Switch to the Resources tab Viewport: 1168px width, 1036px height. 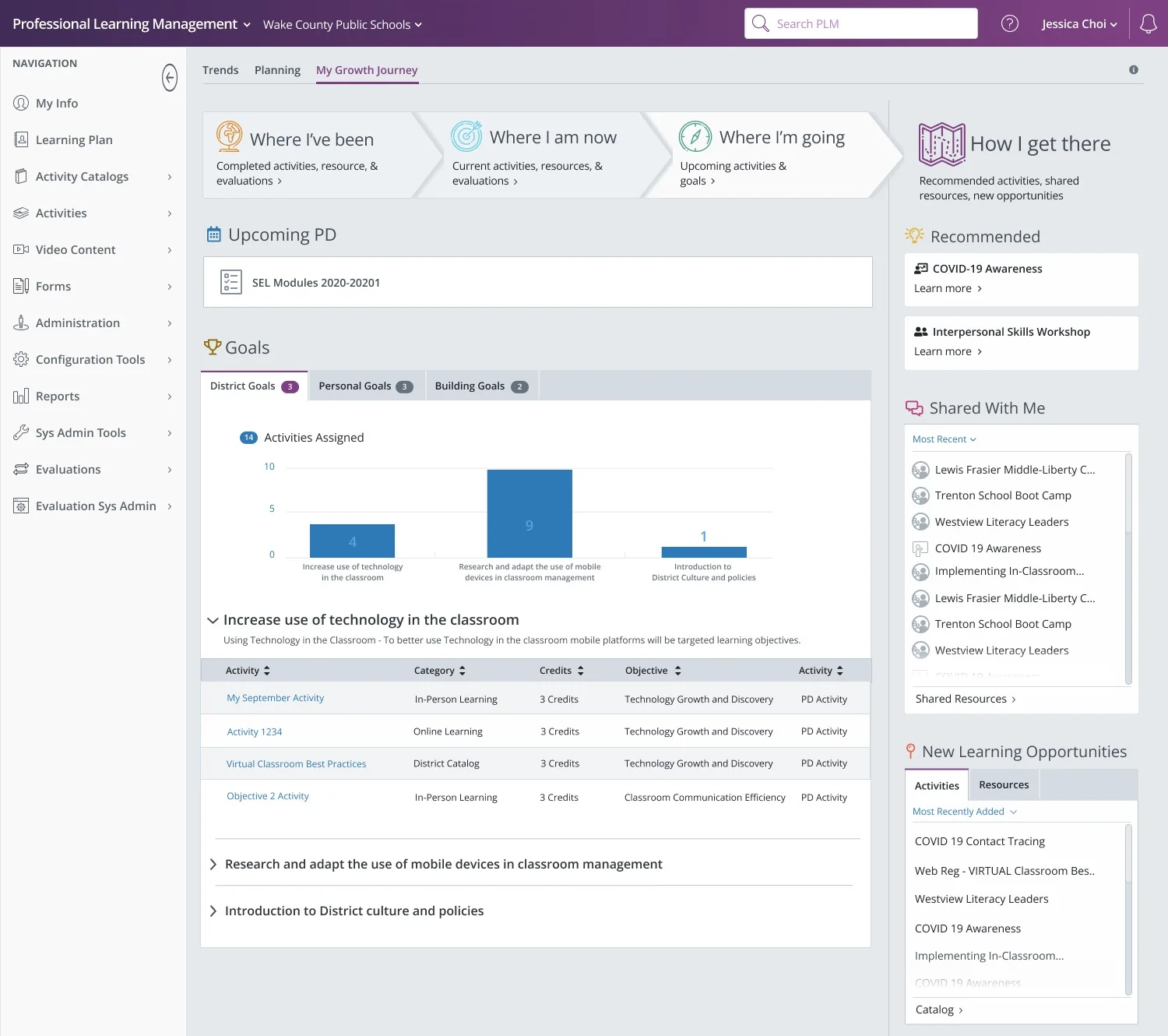click(1004, 784)
